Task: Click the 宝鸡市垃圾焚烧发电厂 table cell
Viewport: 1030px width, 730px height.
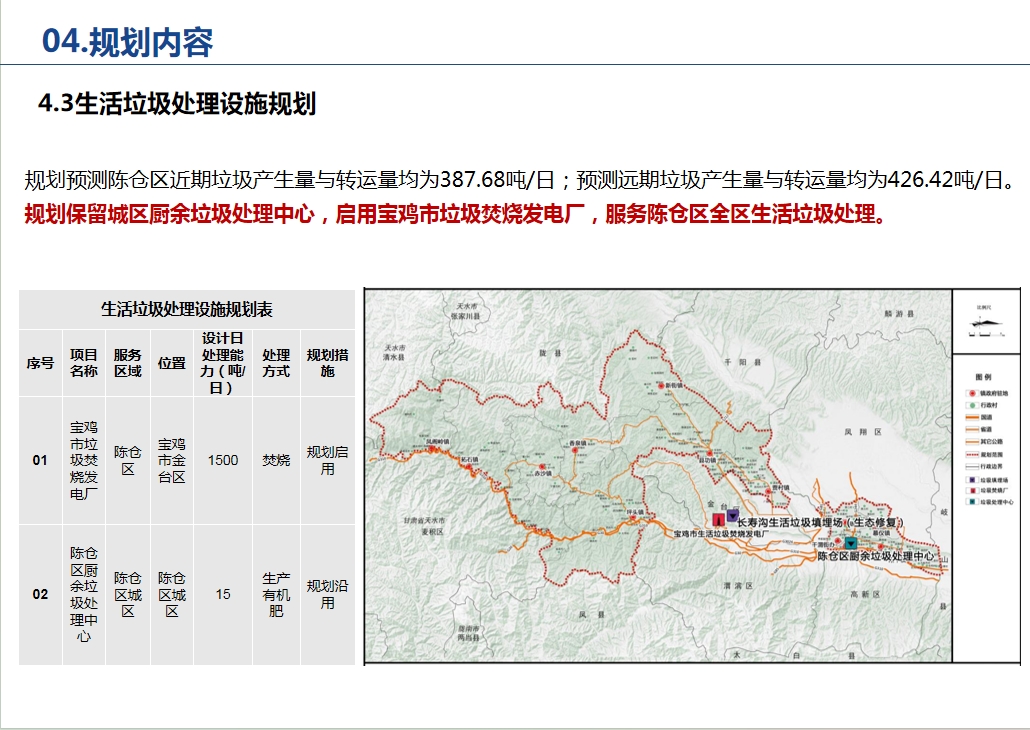Action: [x=83, y=460]
